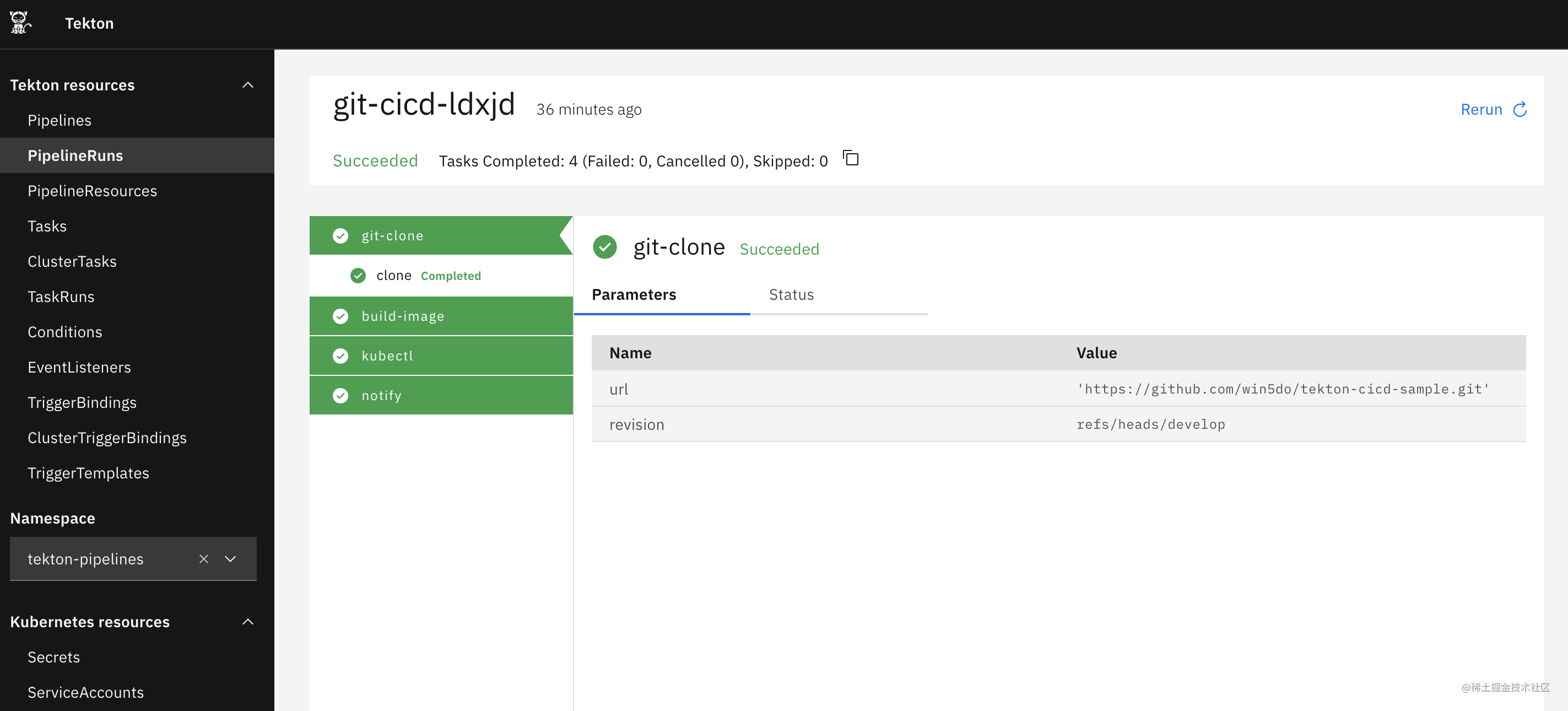Image resolution: width=1568 pixels, height=711 pixels.
Task: Switch to the Status tab
Action: pyautogui.click(x=791, y=295)
